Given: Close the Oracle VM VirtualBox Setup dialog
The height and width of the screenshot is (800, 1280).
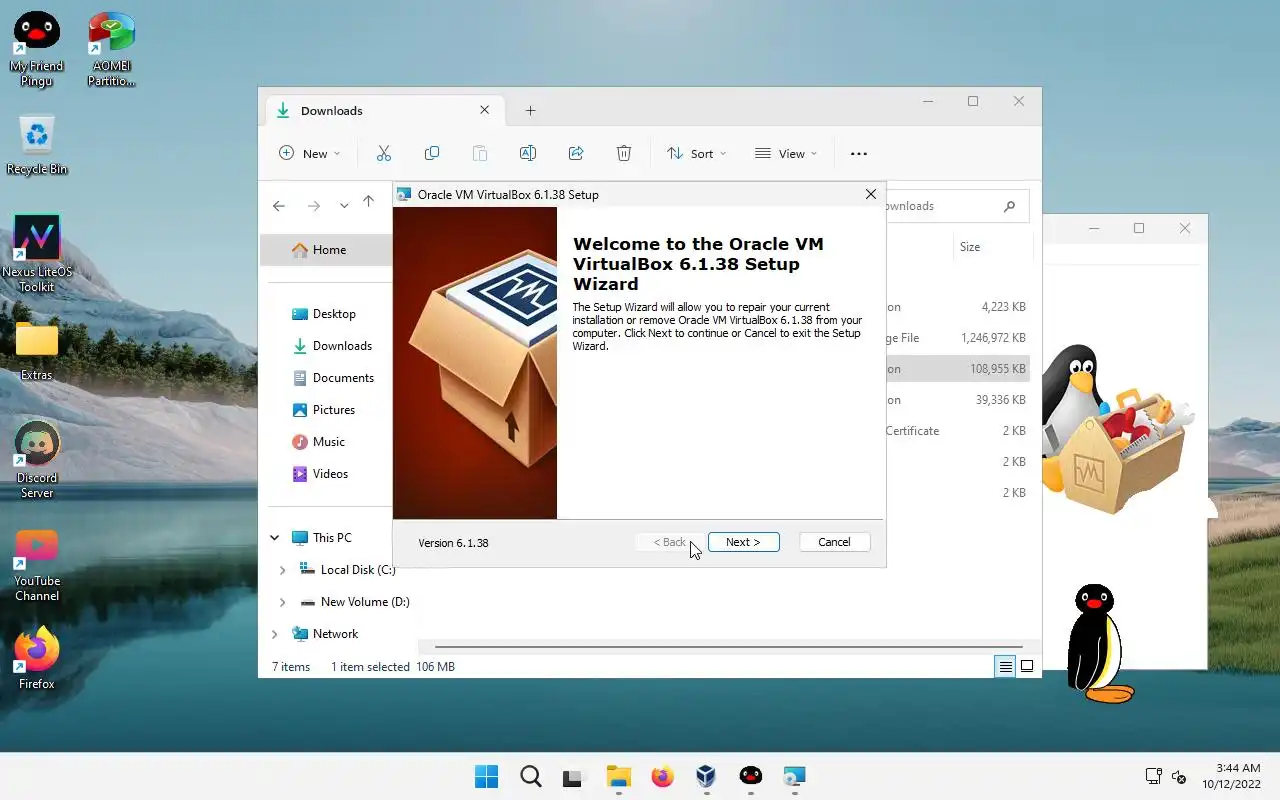Looking at the screenshot, I should (x=870, y=194).
